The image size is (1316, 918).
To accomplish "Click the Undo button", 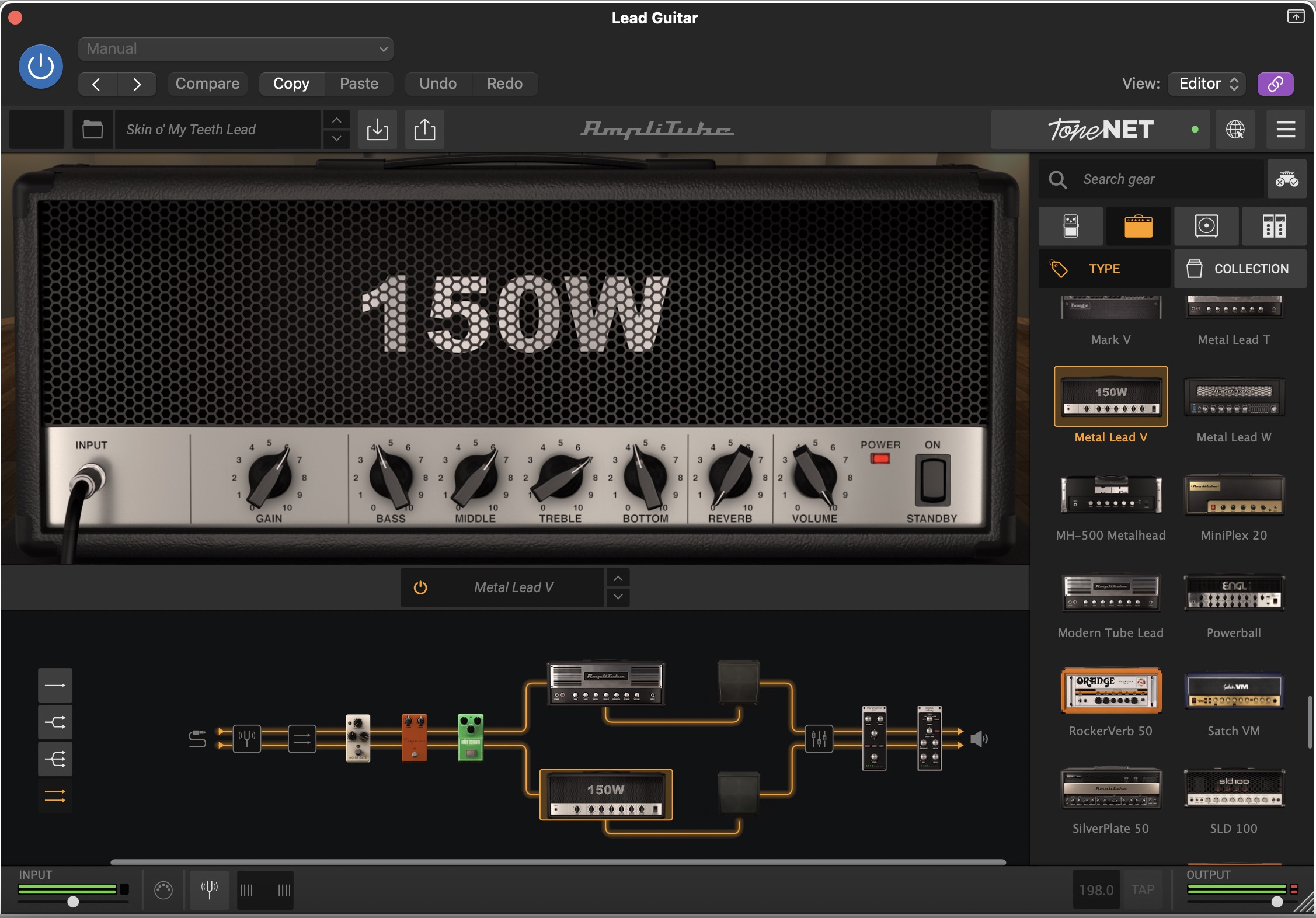I will 438,84.
